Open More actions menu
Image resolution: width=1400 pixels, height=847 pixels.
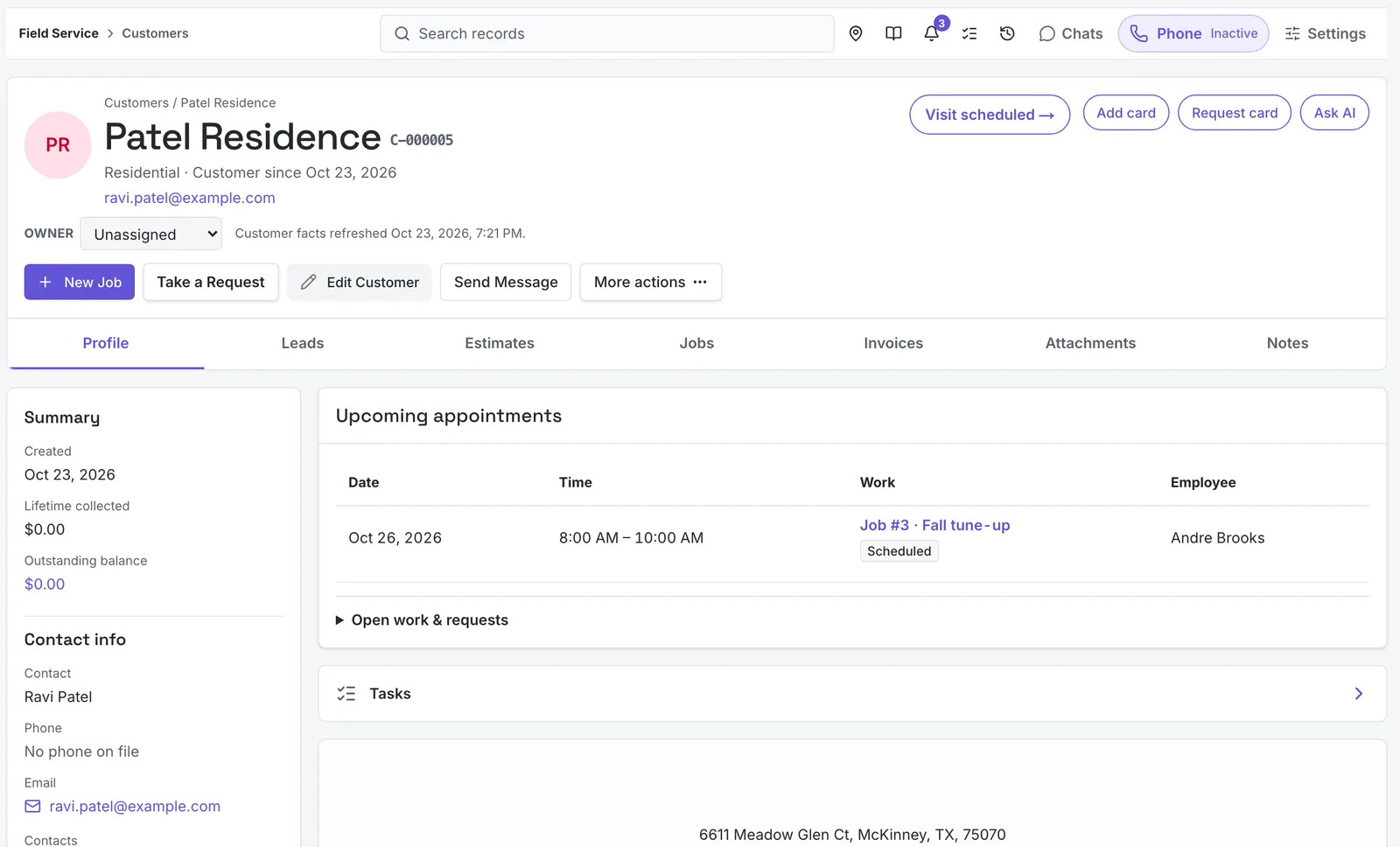click(x=651, y=282)
